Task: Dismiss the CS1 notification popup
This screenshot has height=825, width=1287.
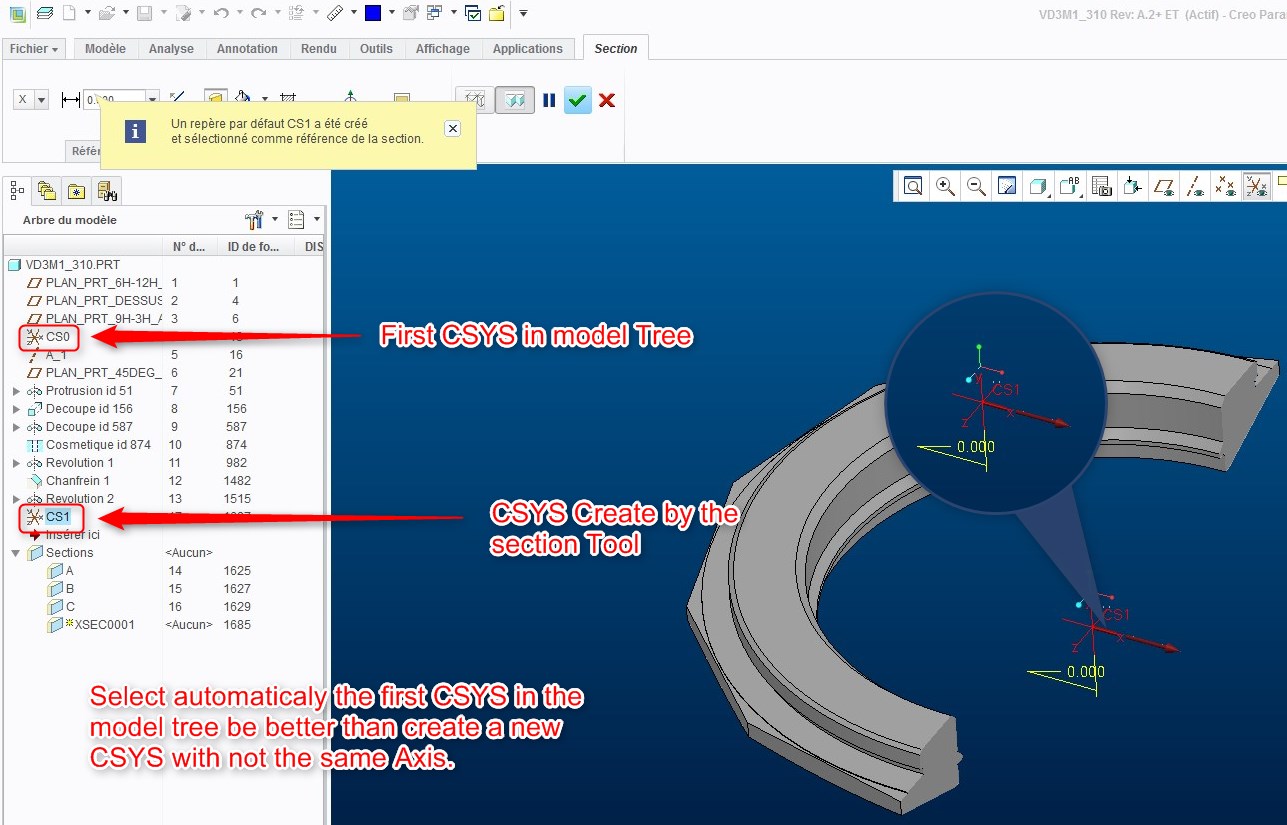Action: 452,129
